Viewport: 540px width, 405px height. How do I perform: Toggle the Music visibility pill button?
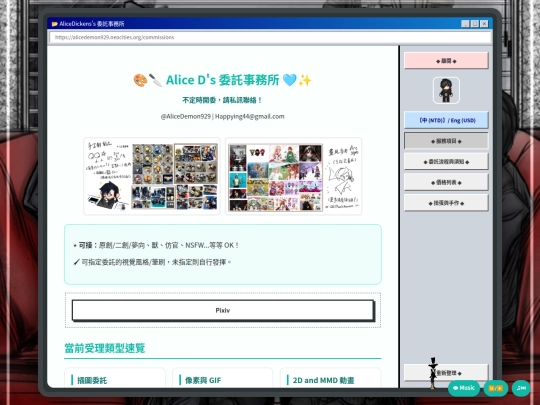[464, 388]
